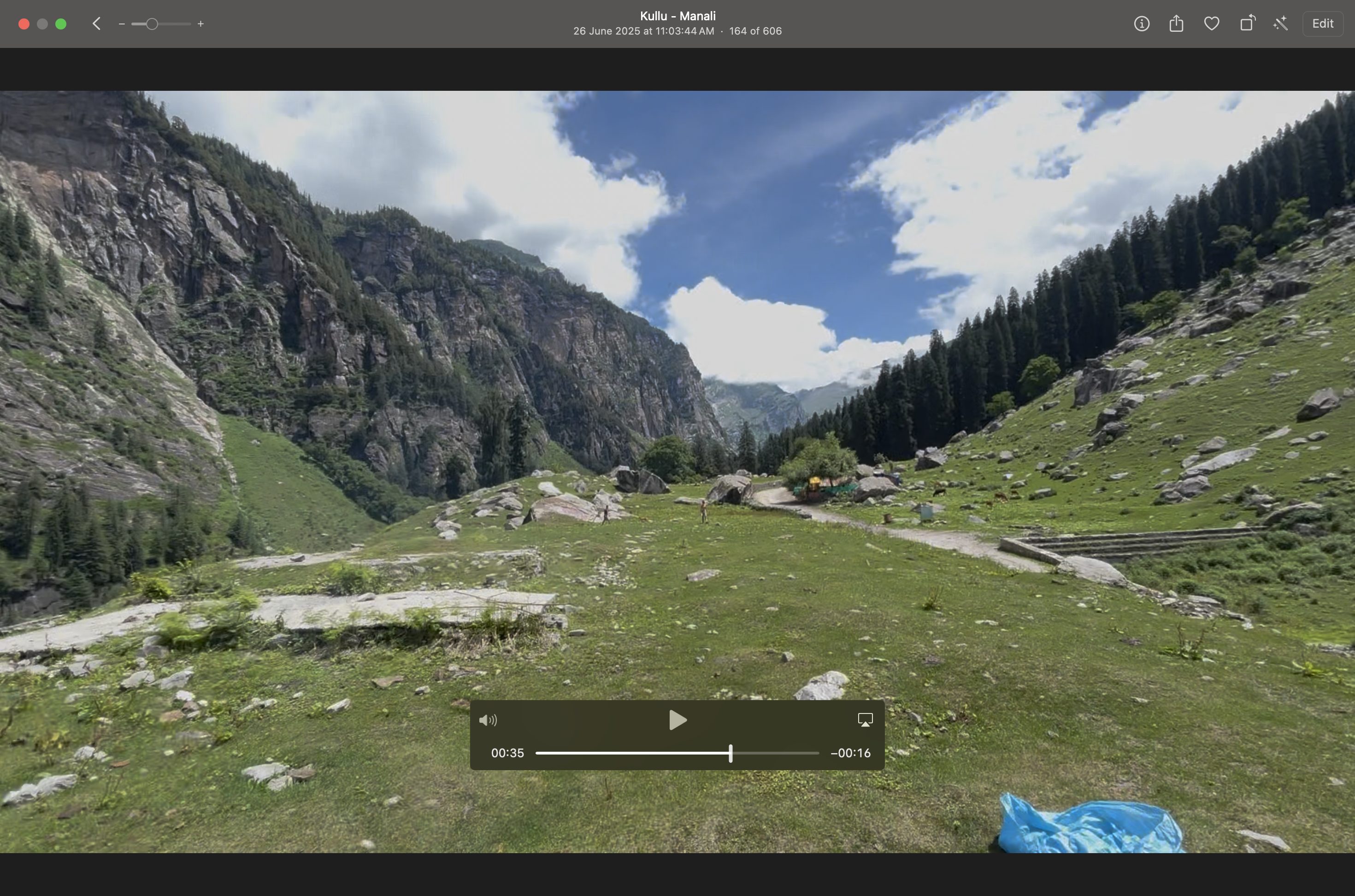Click the Kullu - Manali title
This screenshot has height=896, width=1355.
coord(677,16)
